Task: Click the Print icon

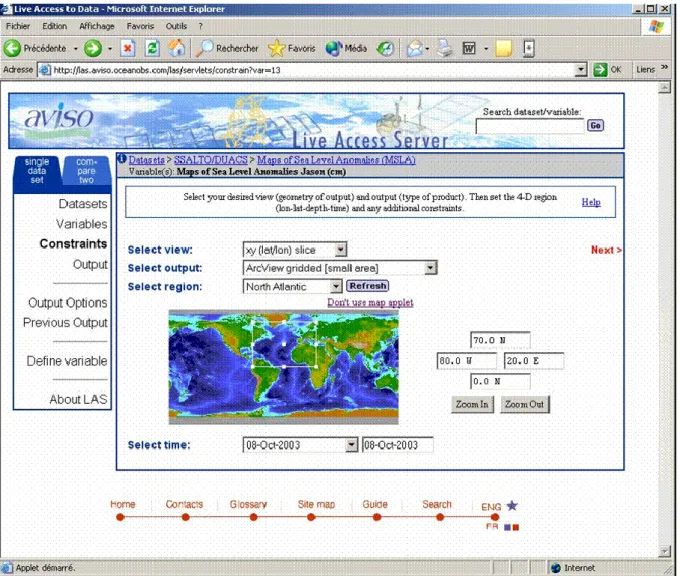Action: 444,48
